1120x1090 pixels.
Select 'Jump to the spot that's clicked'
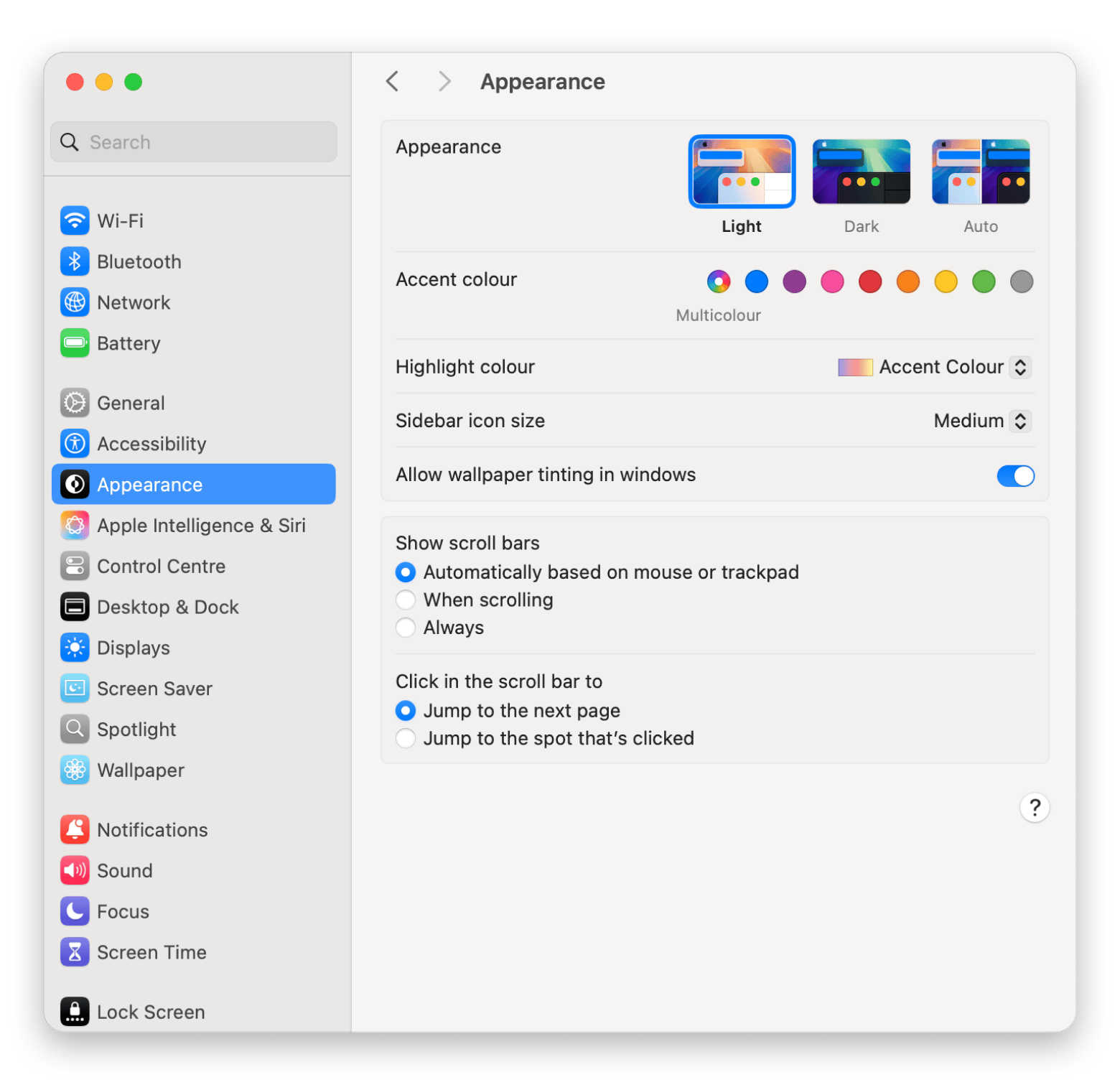(x=406, y=739)
